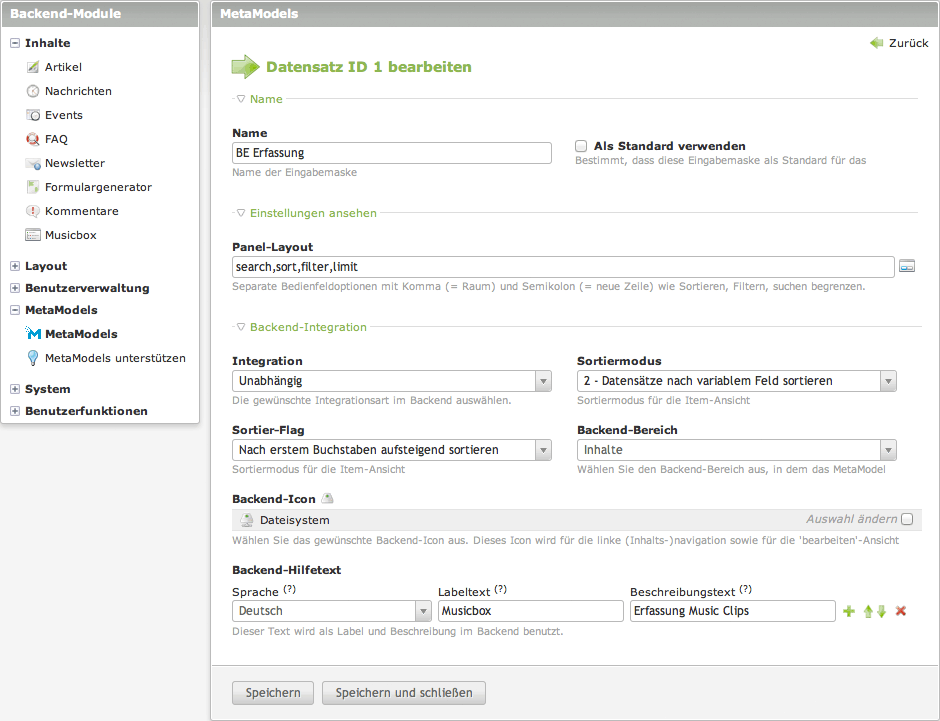940x721 pixels.
Task: Click the green Zurück arrow icon
Action: pyautogui.click(x=877, y=43)
